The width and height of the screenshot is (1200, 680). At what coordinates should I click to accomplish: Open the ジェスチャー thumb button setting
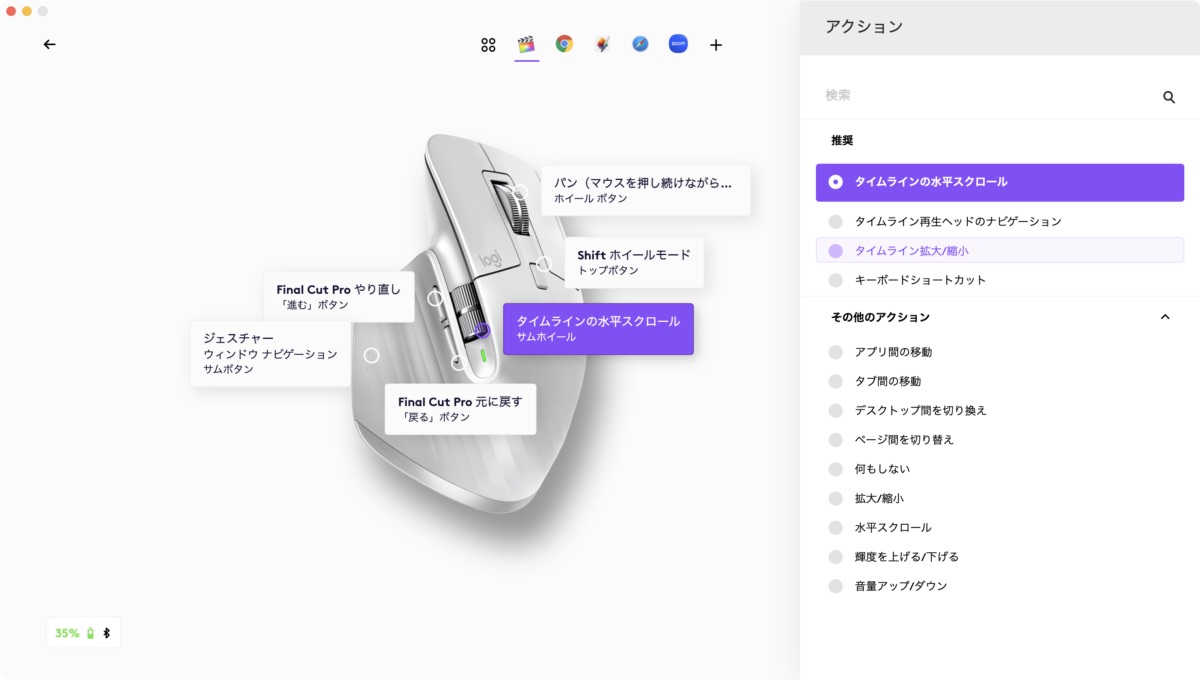click(270, 354)
